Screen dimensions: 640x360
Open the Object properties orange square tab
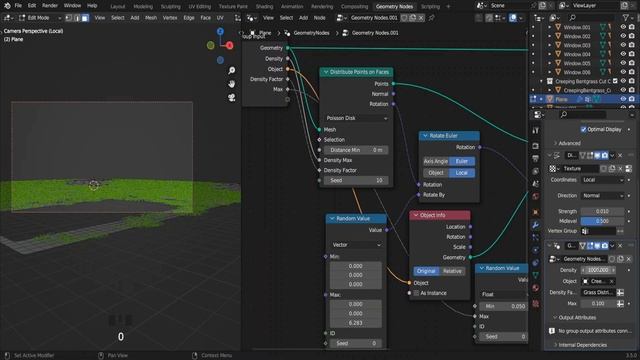(x=536, y=212)
